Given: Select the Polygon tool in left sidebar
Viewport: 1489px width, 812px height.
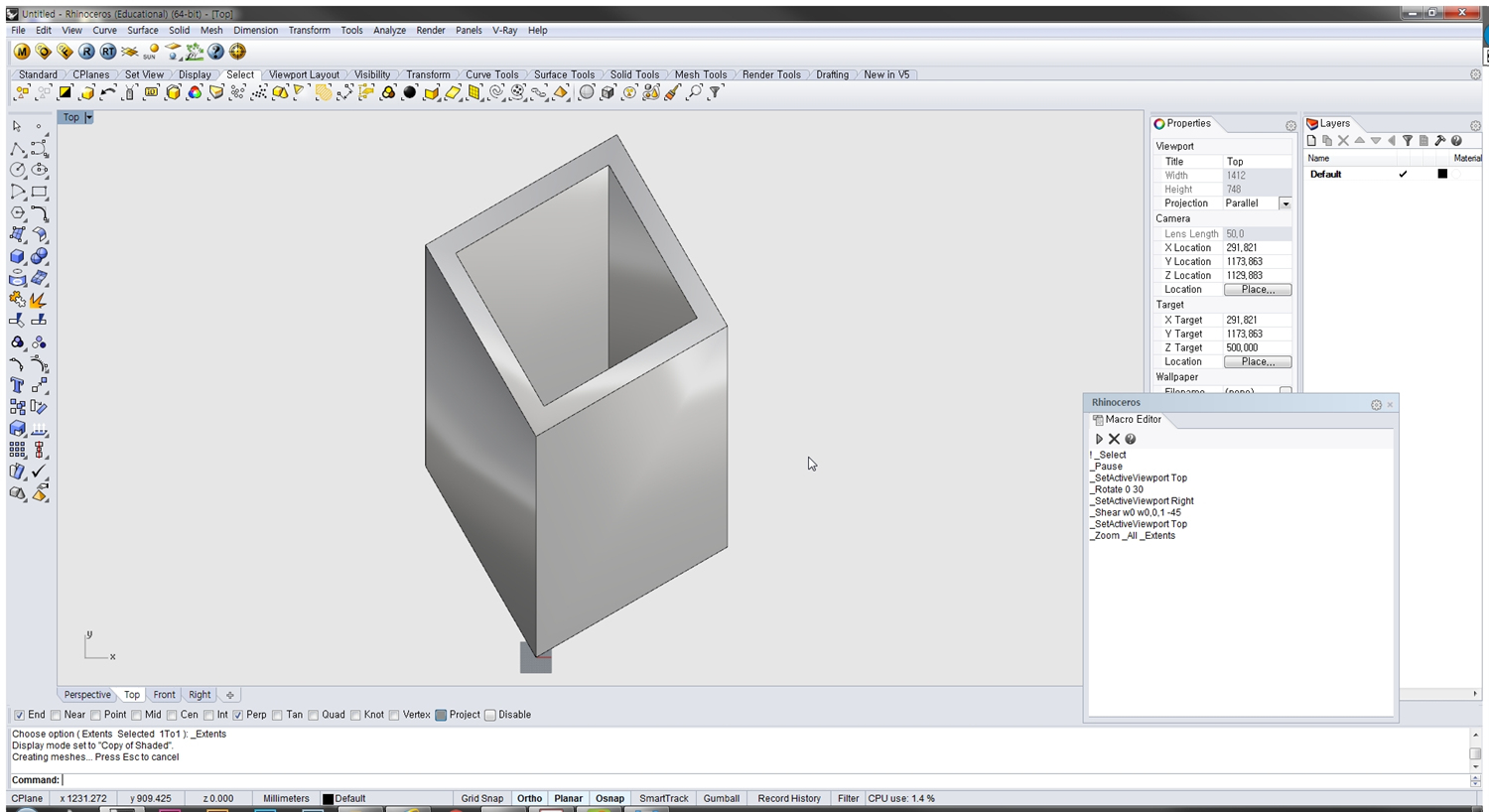Looking at the screenshot, I should 17,213.
